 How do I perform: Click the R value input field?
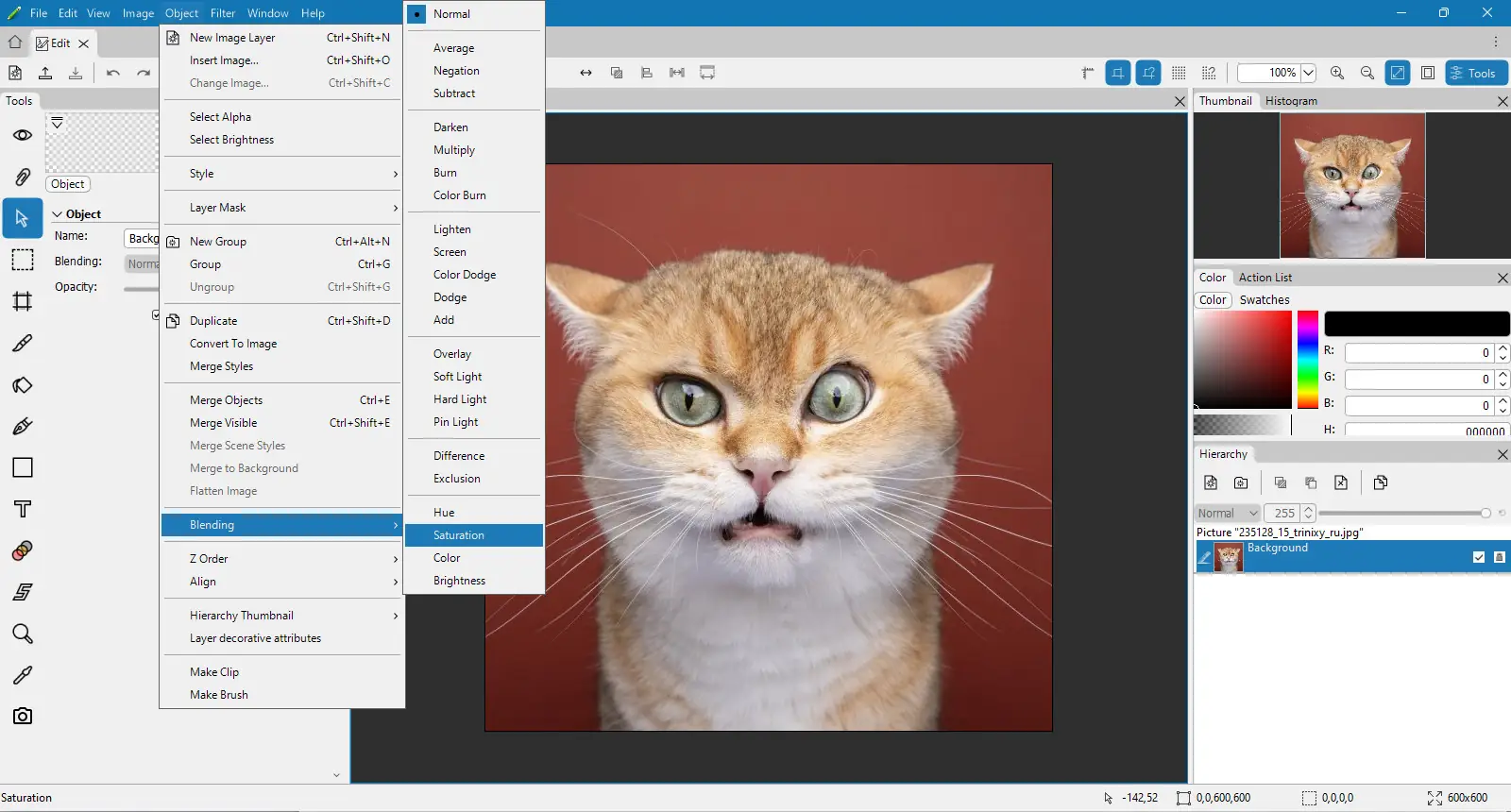point(1418,352)
